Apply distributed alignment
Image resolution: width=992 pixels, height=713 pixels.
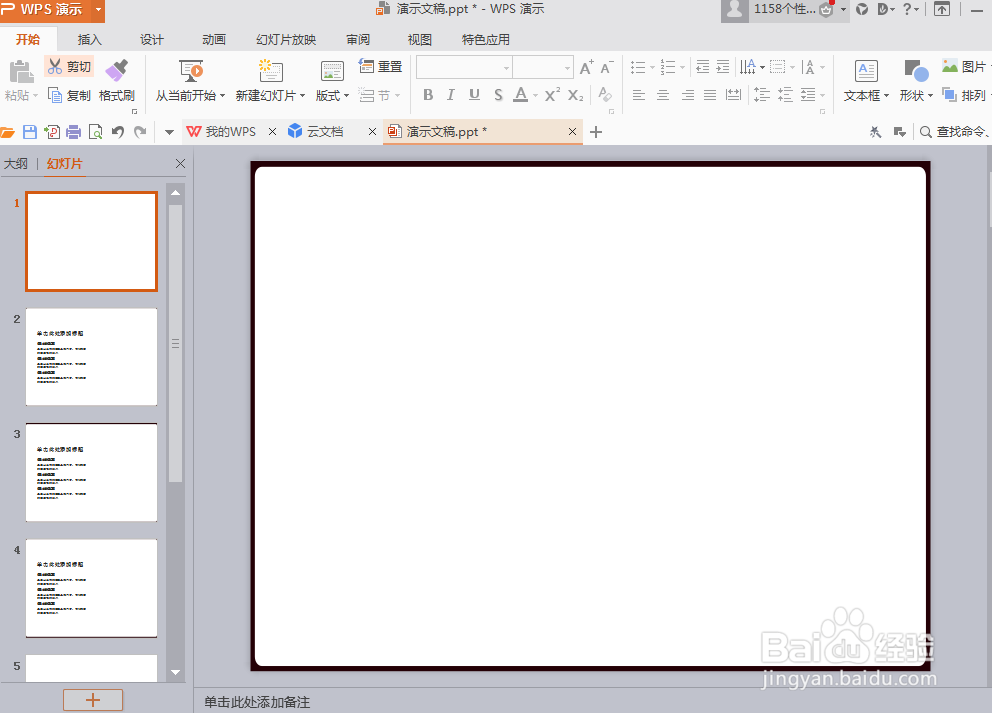[733, 96]
